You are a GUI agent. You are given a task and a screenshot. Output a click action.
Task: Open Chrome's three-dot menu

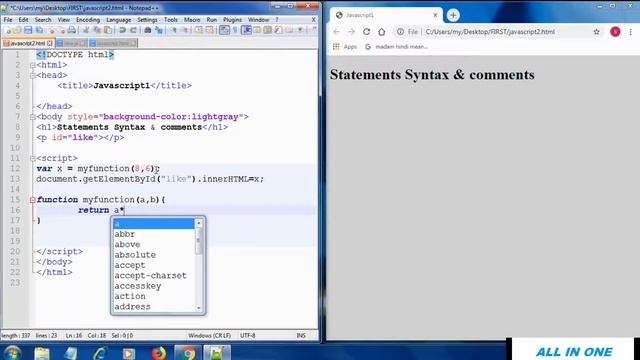(x=631, y=32)
